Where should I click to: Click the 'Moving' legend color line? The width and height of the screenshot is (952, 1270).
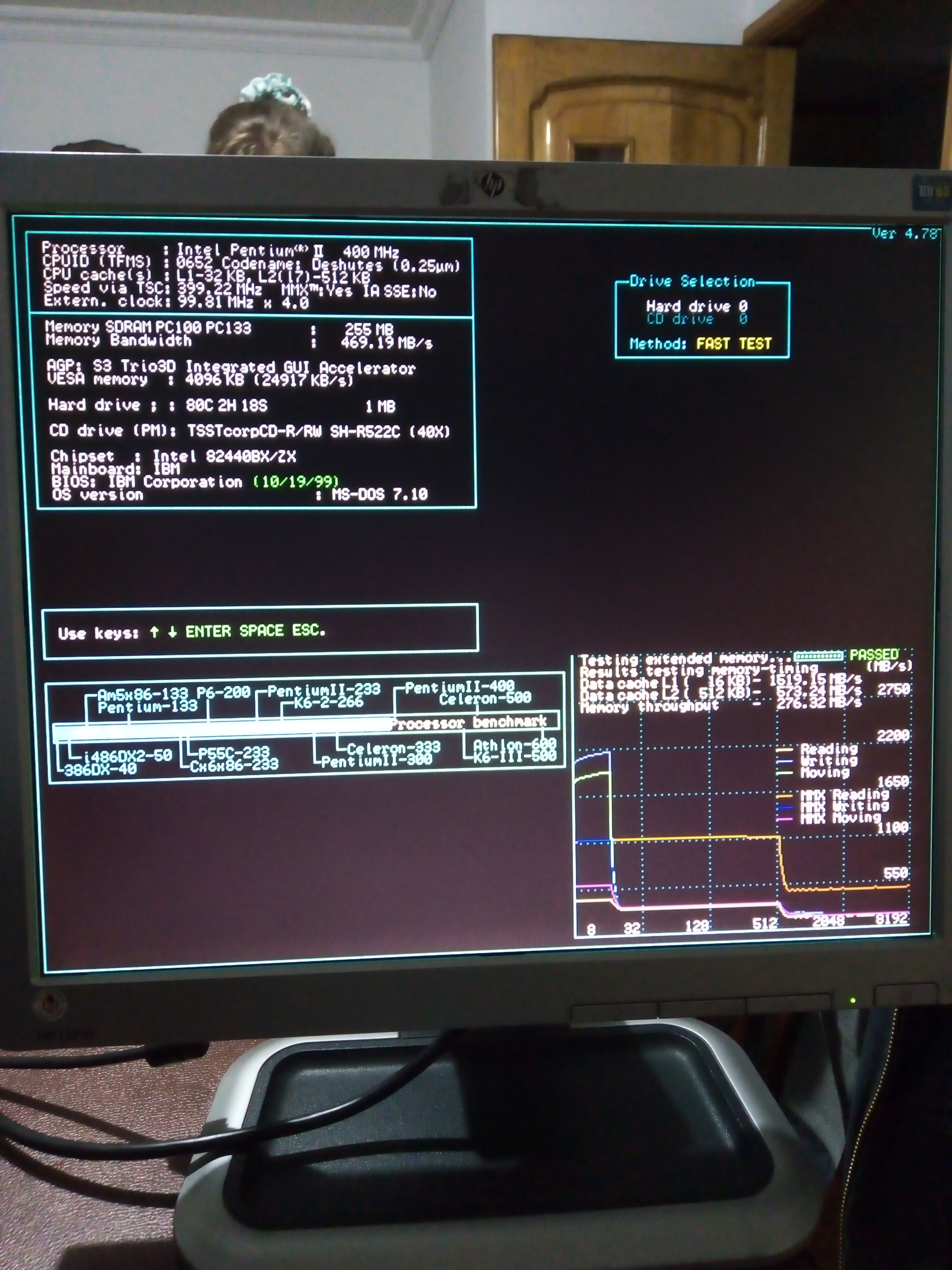click(x=784, y=773)
